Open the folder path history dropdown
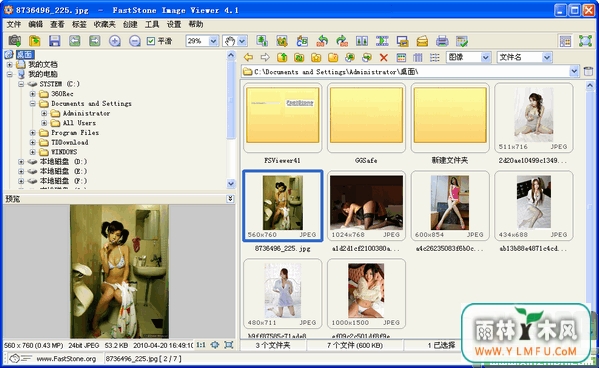The image size is (599, 368). click(574, 71)
